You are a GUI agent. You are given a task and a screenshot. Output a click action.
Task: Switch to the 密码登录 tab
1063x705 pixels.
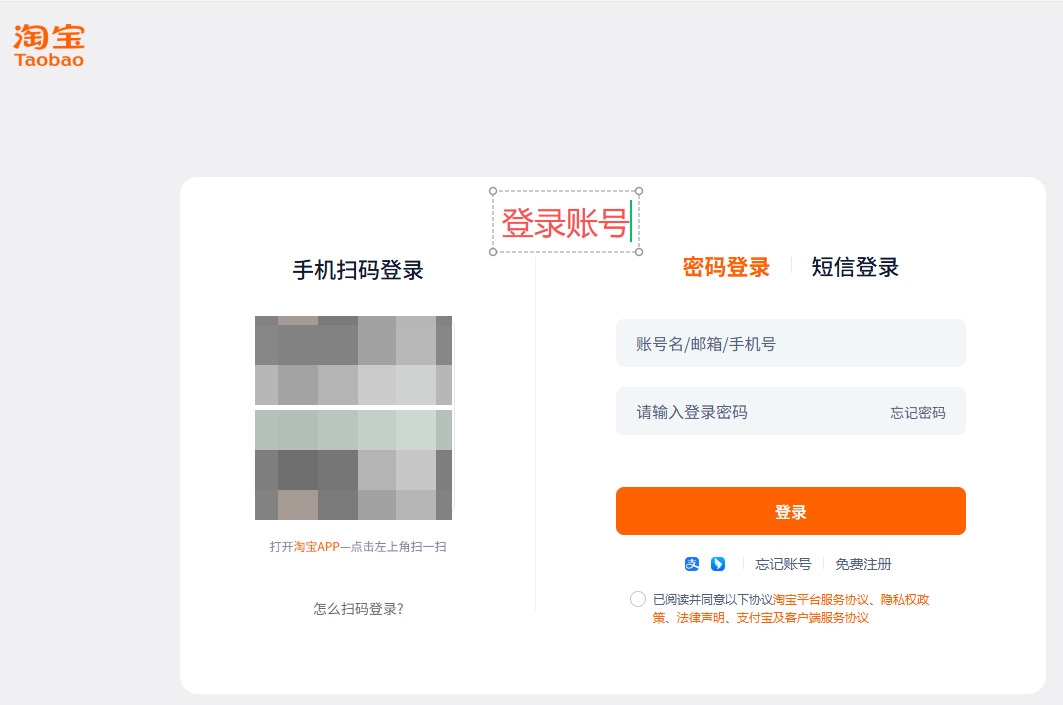tap(726, 267)
